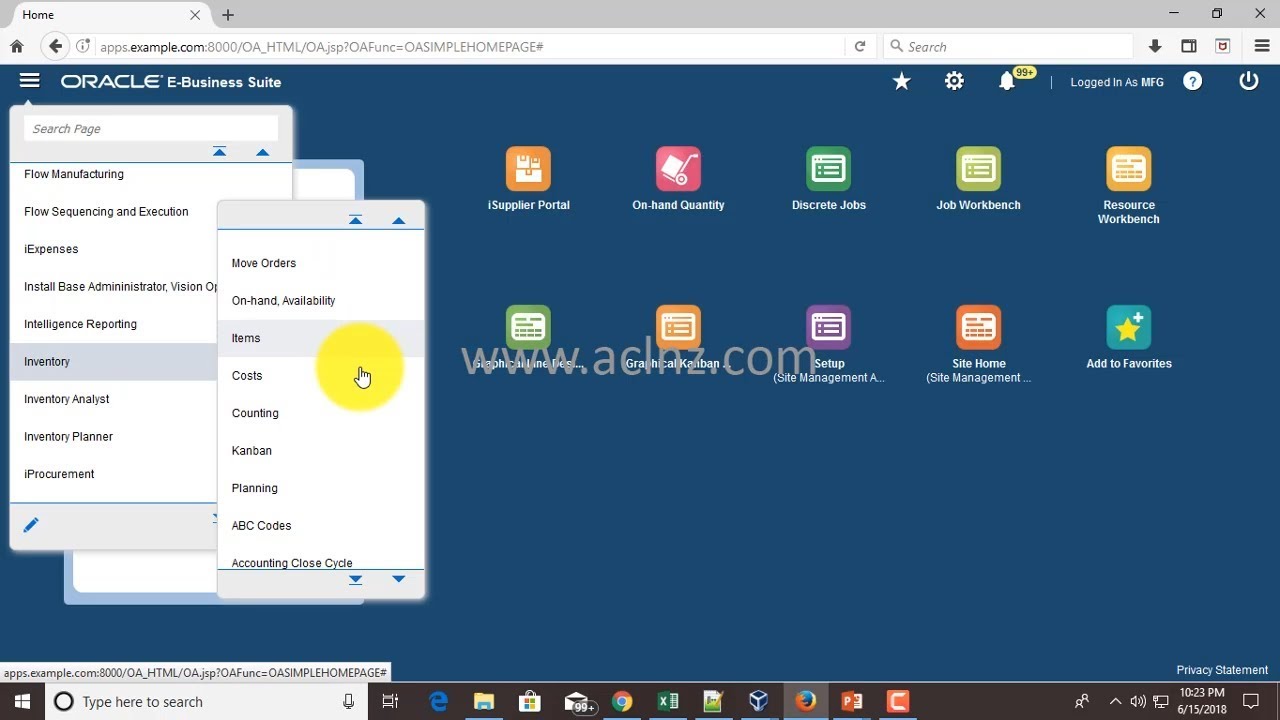Select iProcurement responsibility
1280x720 pixels.
pos(59,474)
